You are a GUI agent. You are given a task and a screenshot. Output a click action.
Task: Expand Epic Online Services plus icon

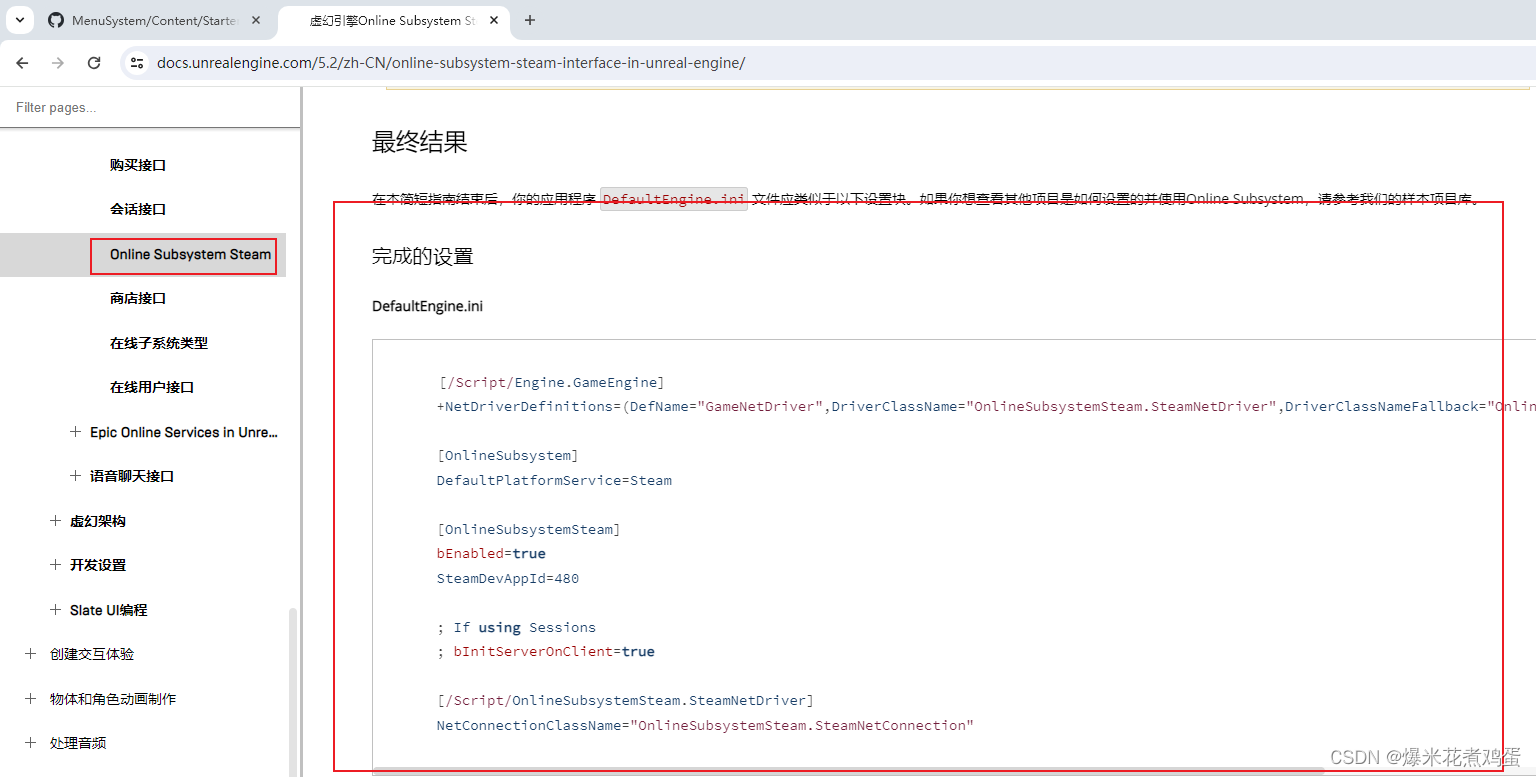tap(75, 432)
